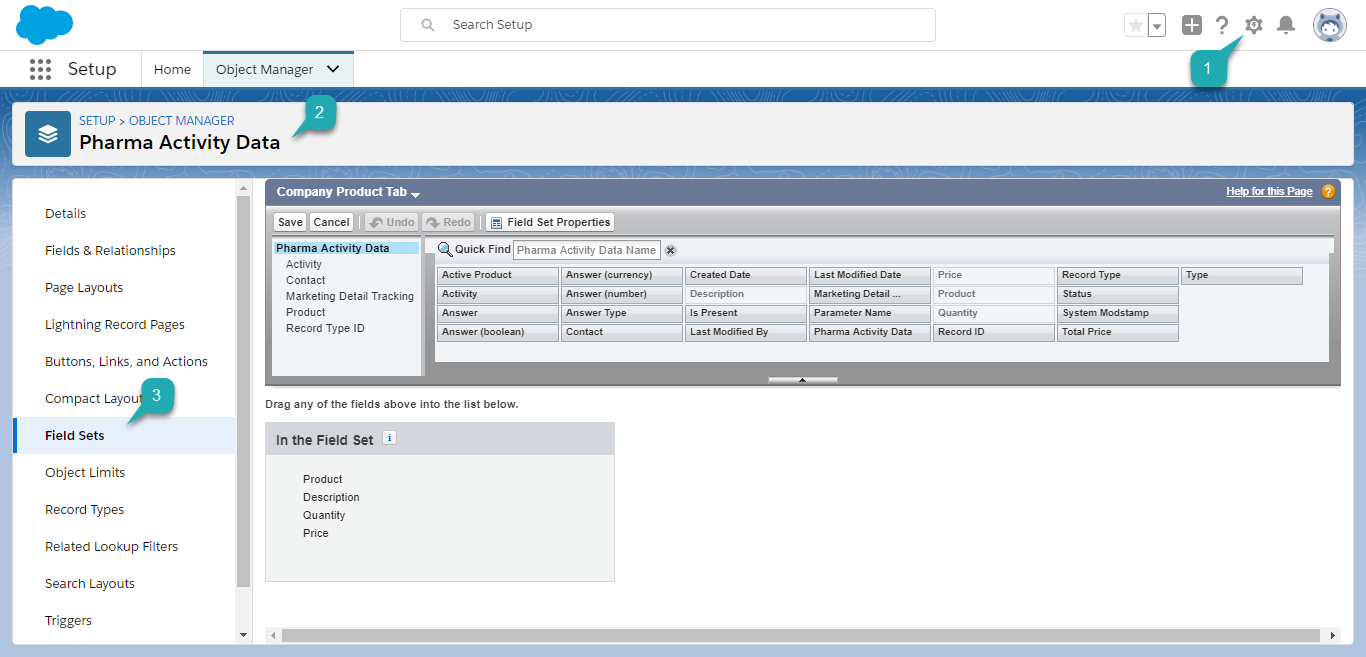Click the user avatar profile icon
This screenshot has height=657, width=1366.
coord(1329,25)
